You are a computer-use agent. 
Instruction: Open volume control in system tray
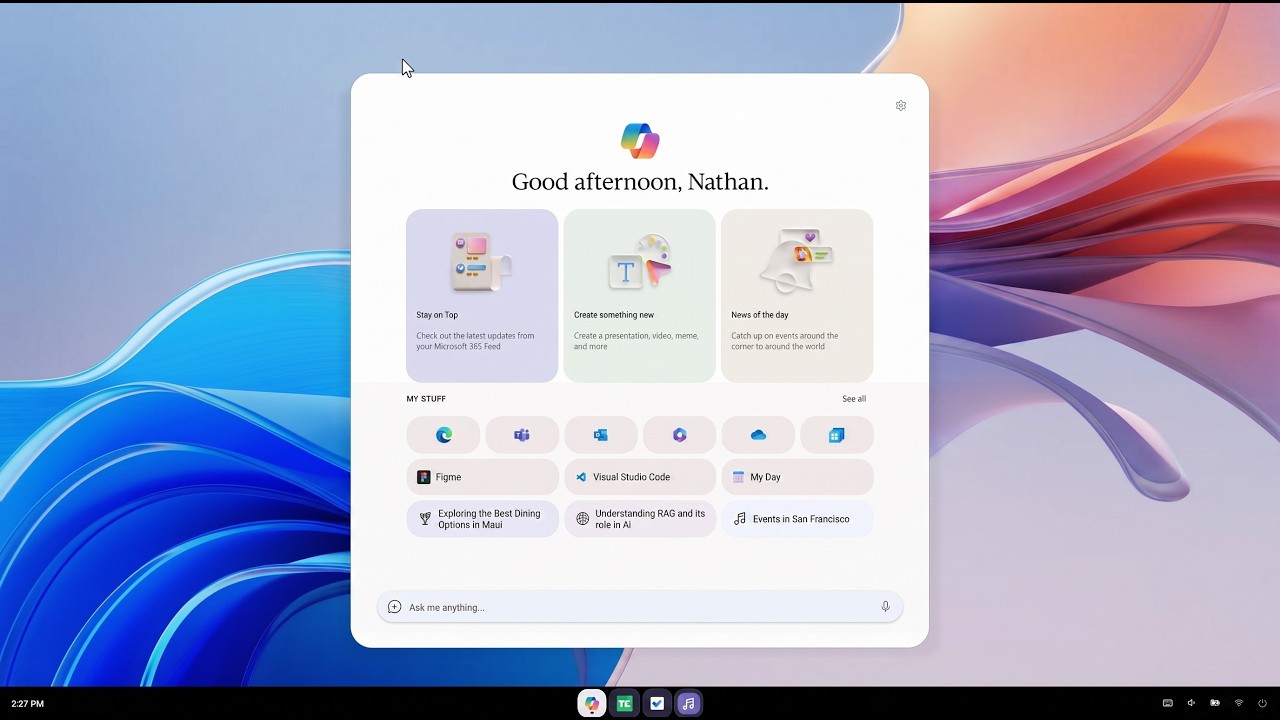[x=1191, y=703]
